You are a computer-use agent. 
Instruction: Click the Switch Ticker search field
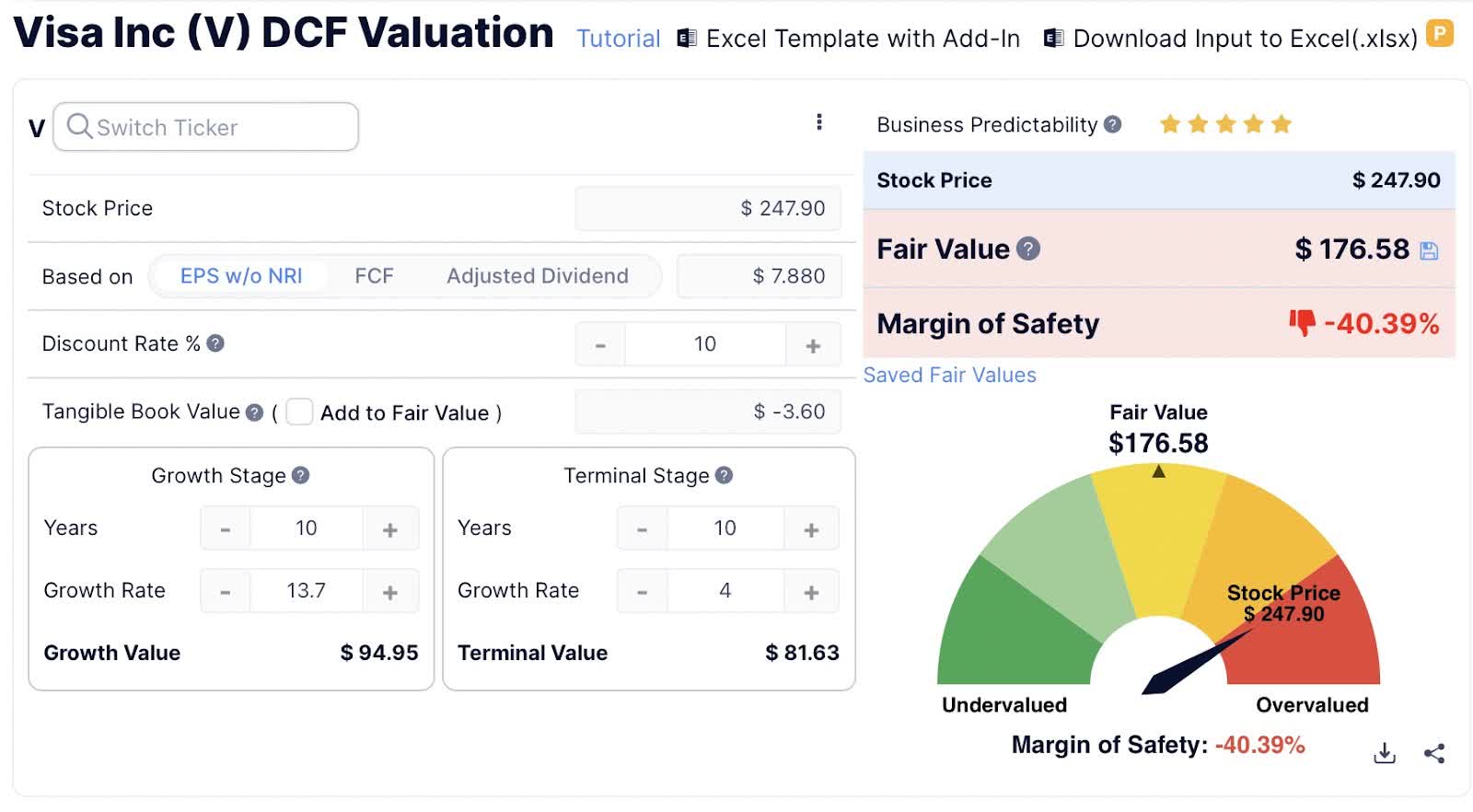[x=205, y=127]
